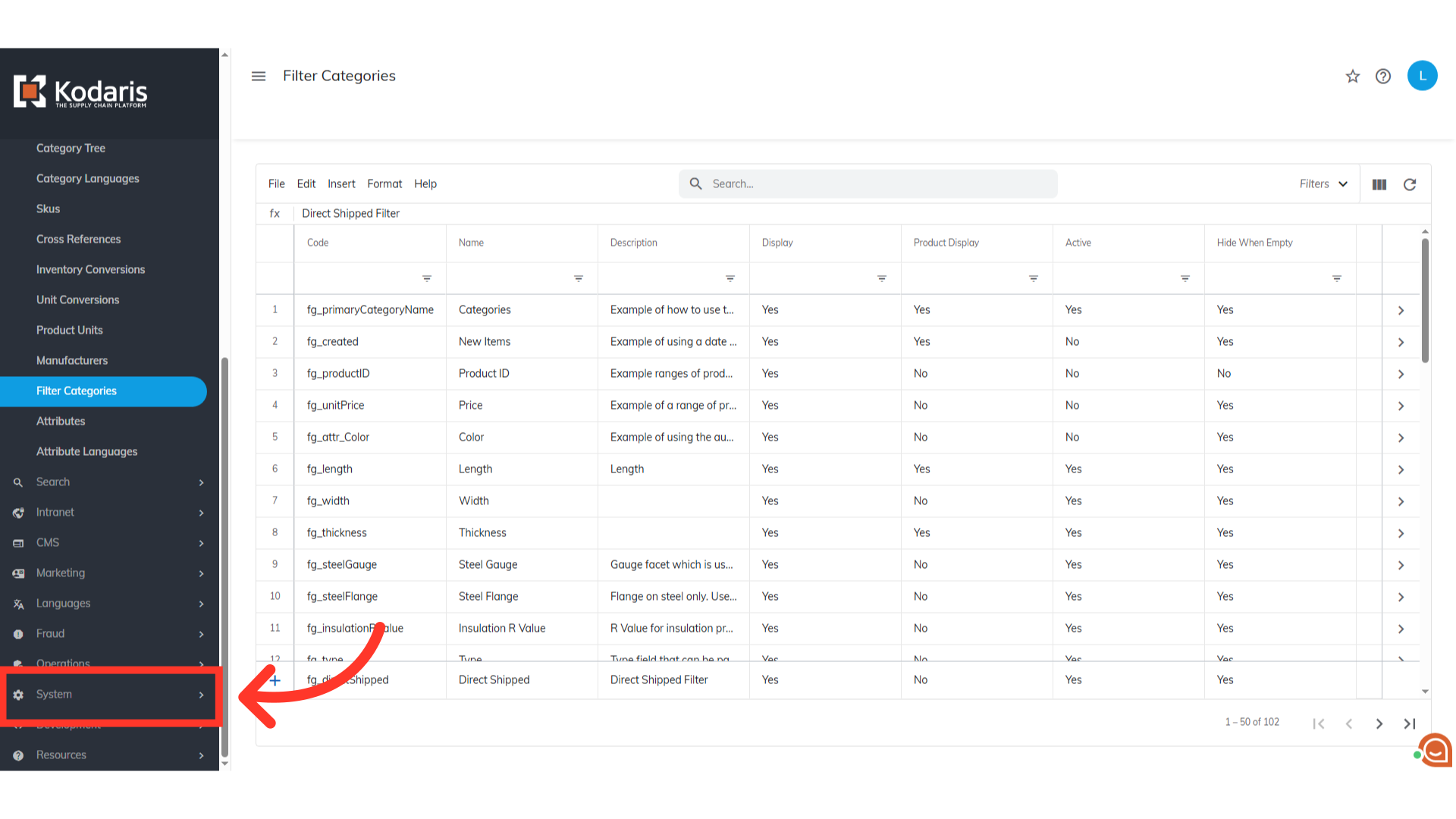Open the chat support widget icon

click(x=1436, y=751)
